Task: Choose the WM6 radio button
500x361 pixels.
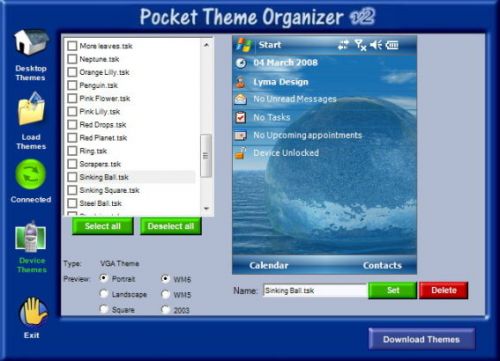Action: click(166, 279)
